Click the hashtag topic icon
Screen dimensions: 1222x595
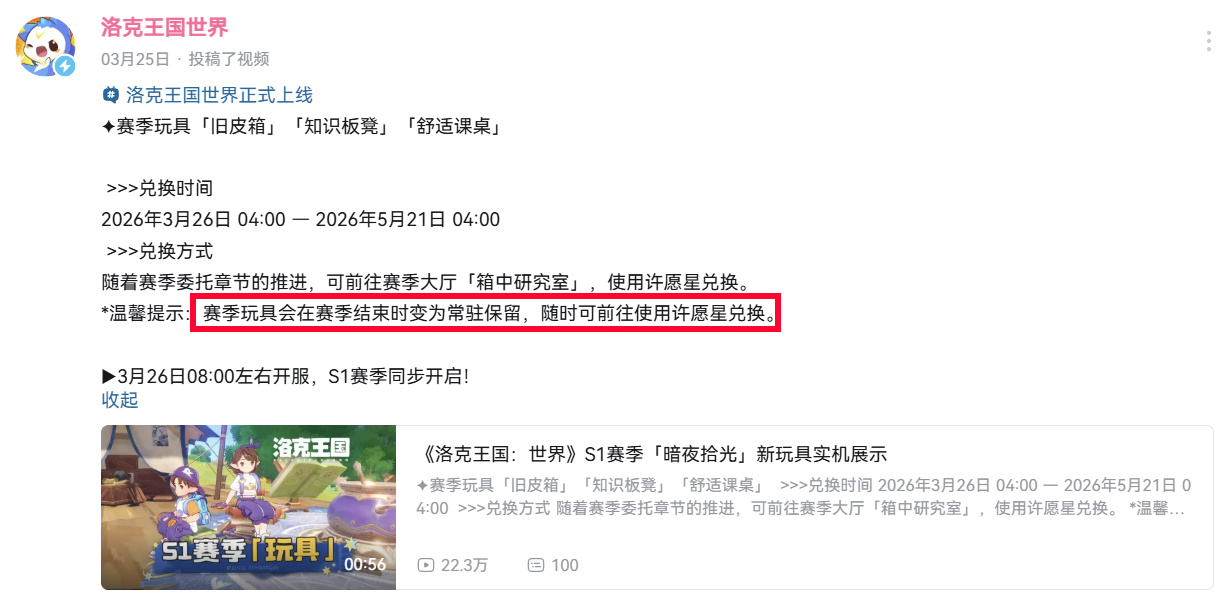[111, 95]
